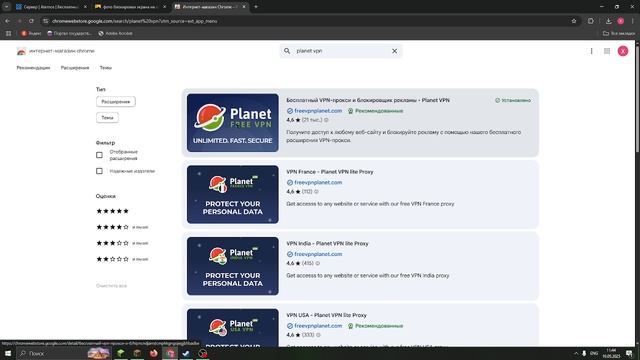Click the taskbar clock
This screenshot has width=640, height=360.
click(611, 353)
